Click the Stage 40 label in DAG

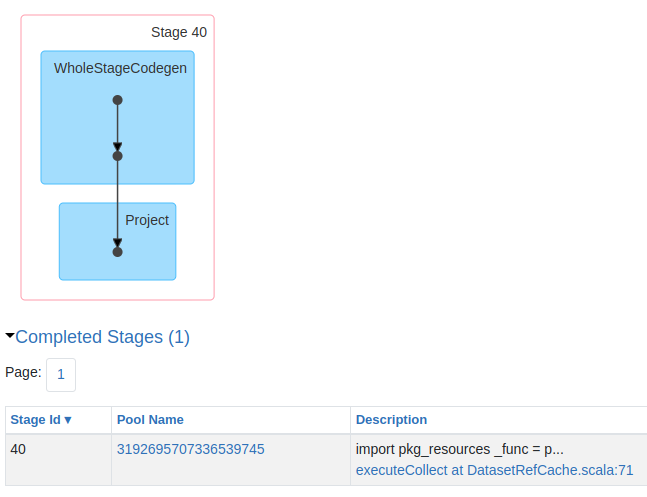tap(179, 32)
